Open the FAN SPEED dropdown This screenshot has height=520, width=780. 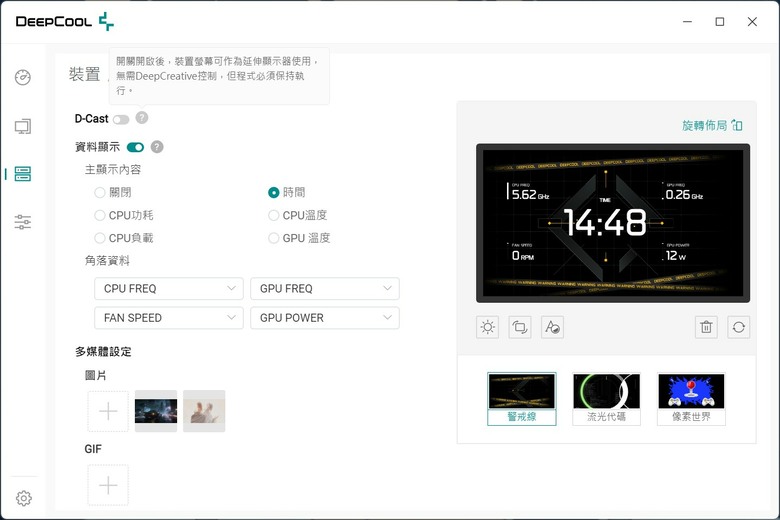click(169, 318)
